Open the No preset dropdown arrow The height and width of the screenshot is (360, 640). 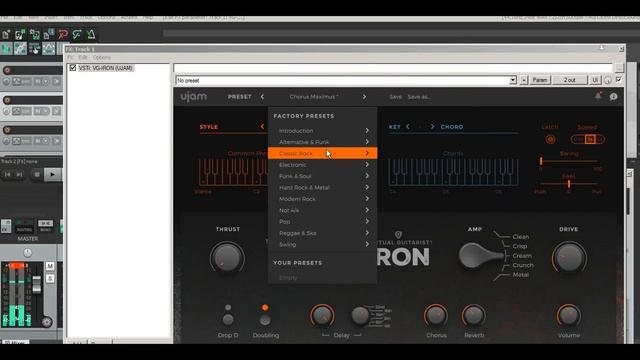pos(513,80)
